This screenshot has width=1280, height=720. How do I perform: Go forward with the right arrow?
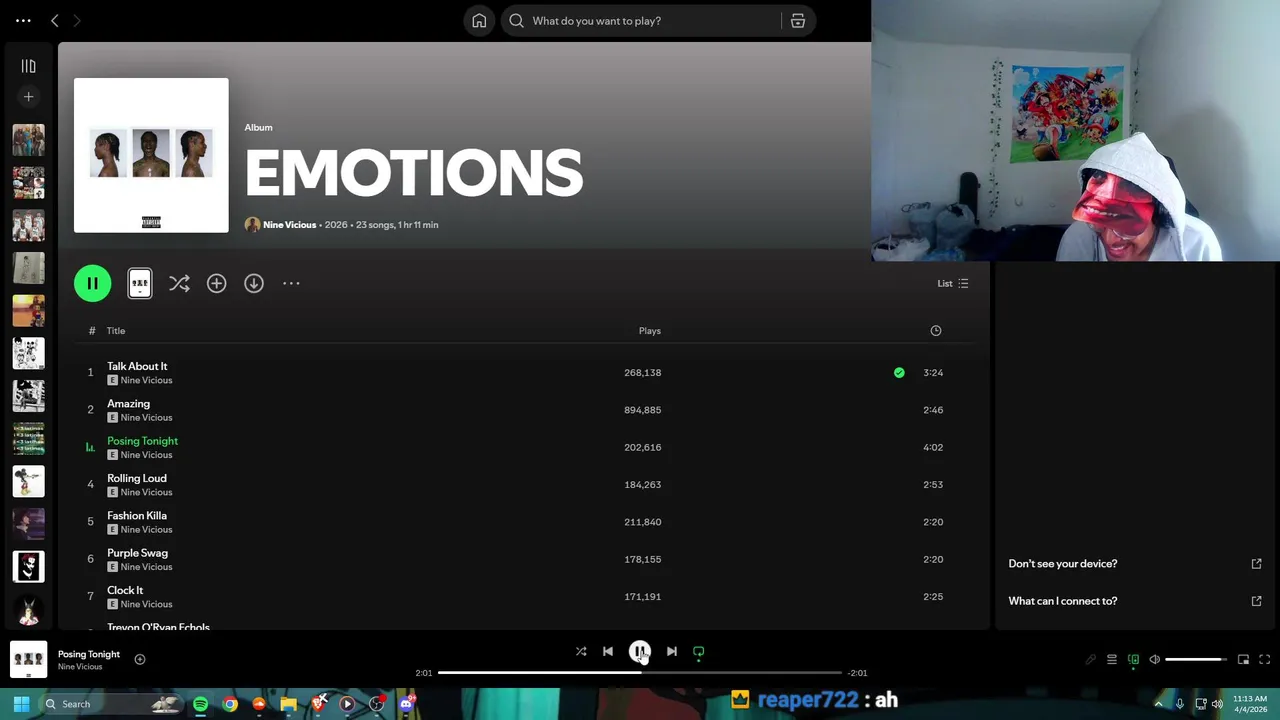(x=76, y=21)
